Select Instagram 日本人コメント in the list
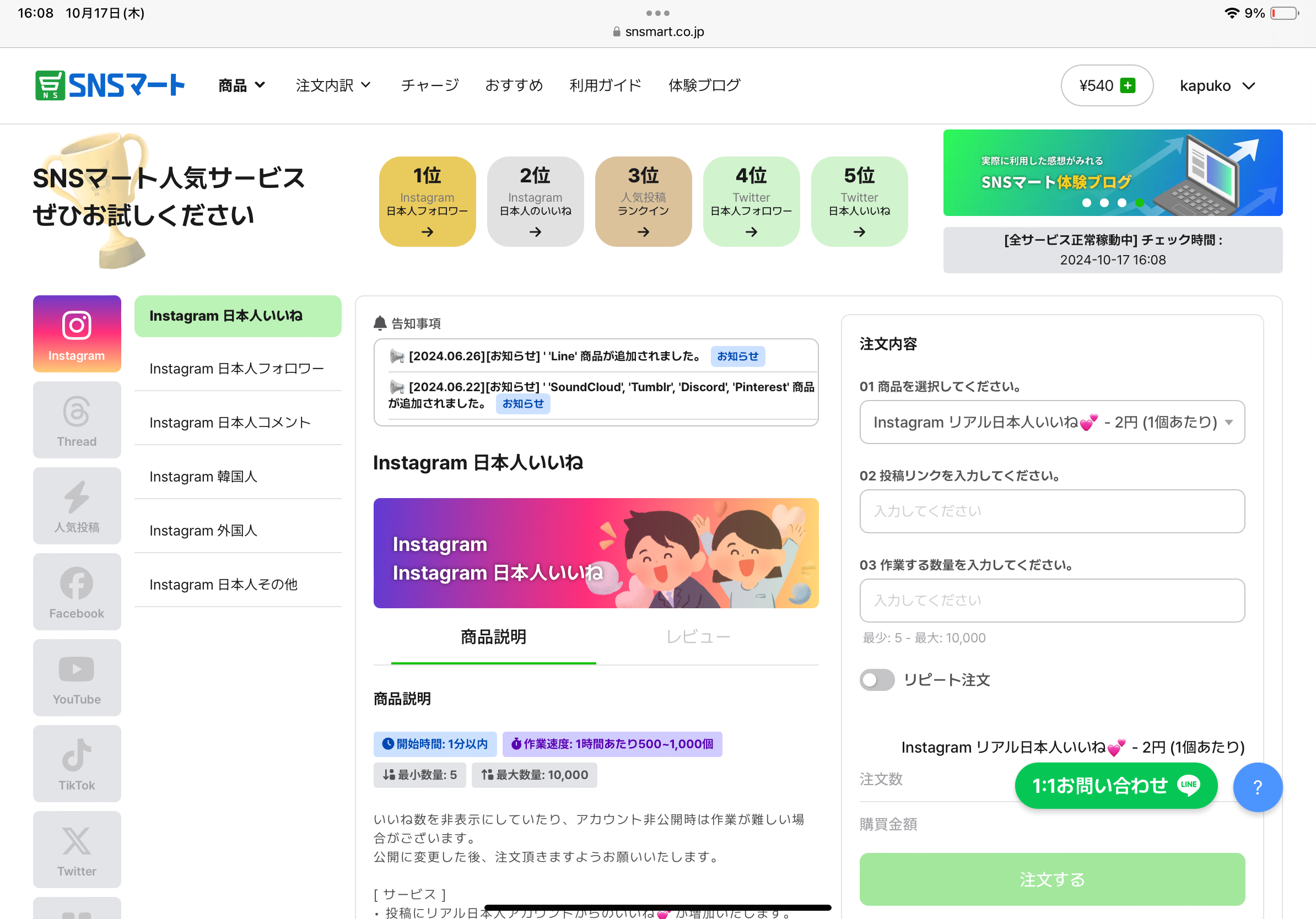1316x919 pixels. coord(238,422)
